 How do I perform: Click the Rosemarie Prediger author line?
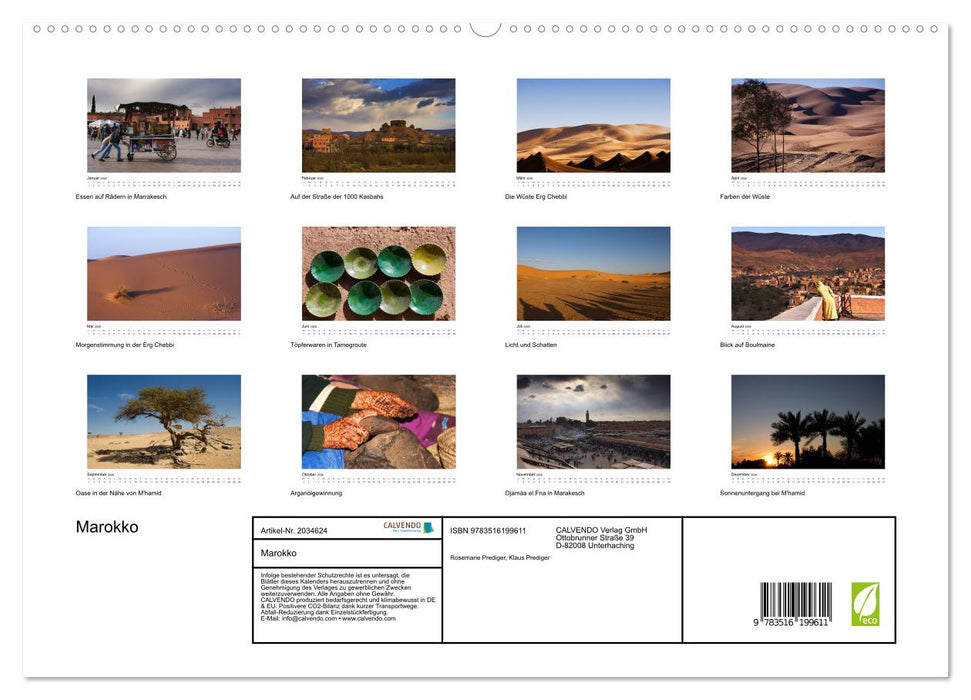tap(500, 555)
